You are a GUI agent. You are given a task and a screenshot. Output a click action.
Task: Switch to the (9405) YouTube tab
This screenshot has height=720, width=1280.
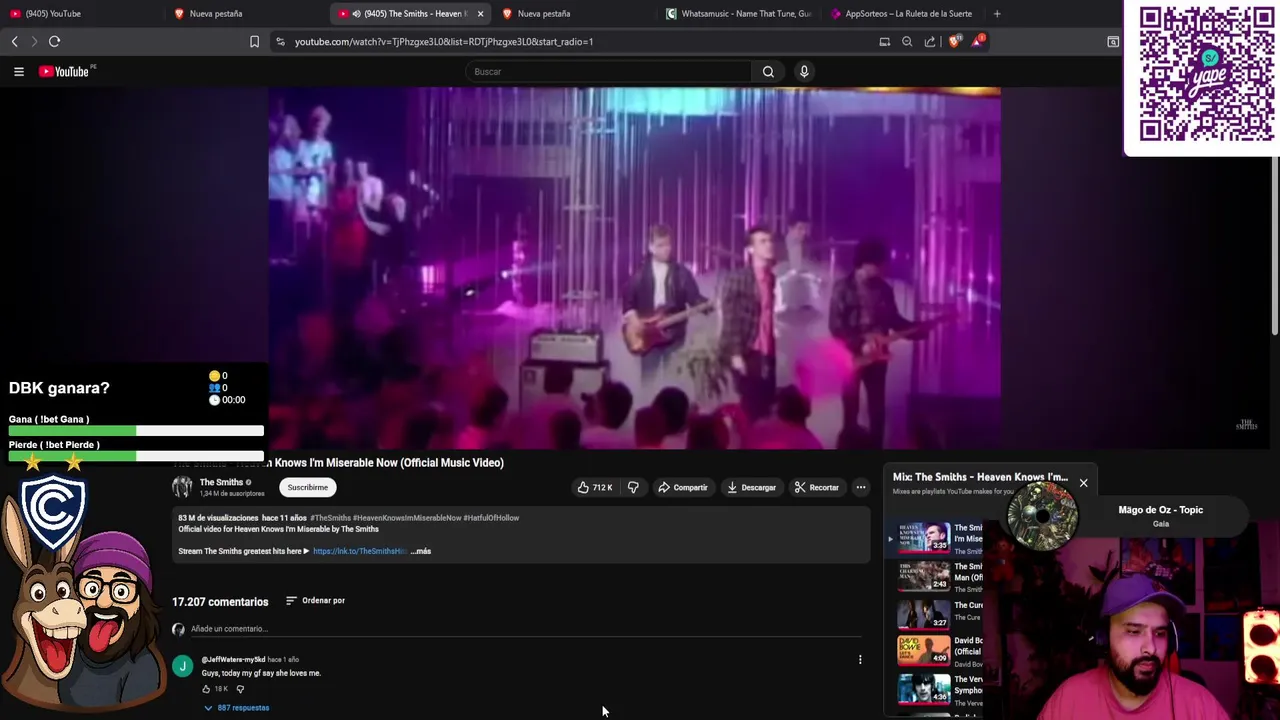coord(80,14)
